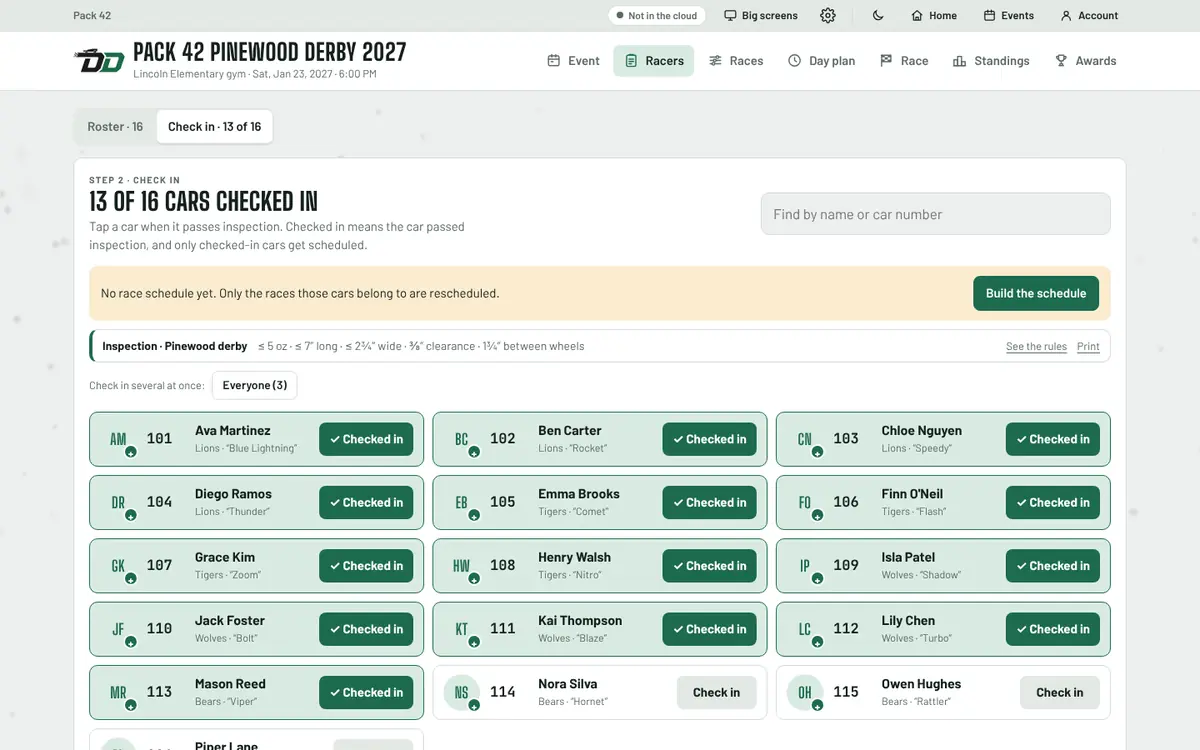Viewport: 1200px width, 750px height.
Task: Check in Nora Silva's car
Action: point(716,692)
